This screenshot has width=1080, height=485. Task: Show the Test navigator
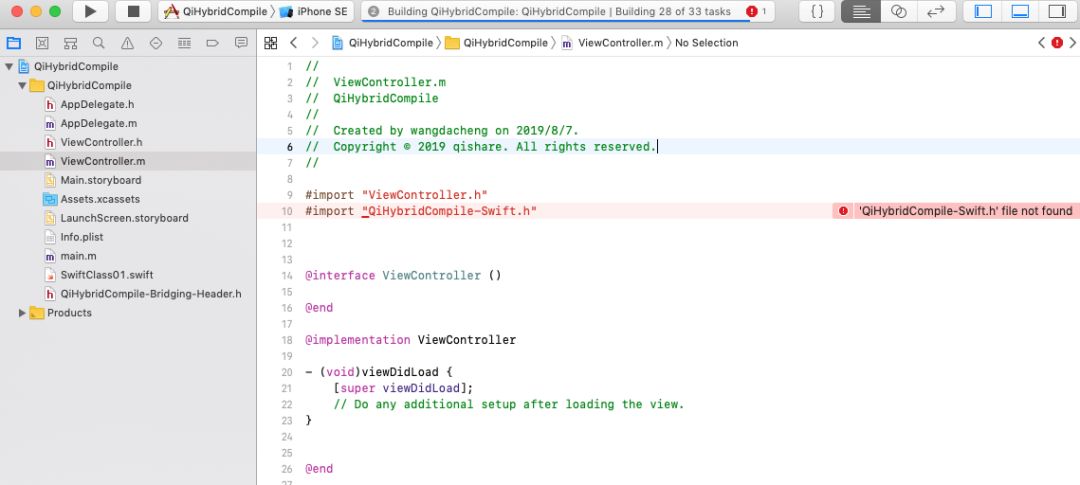(x=156, y=43)
